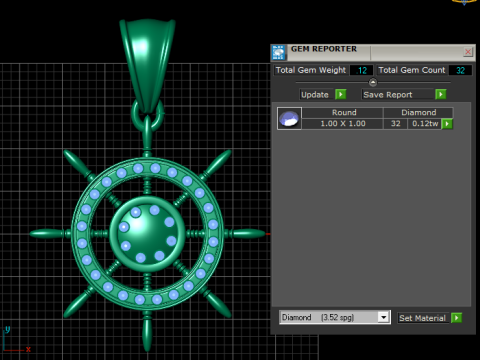
Task: Close the Gem Reporter panel
Action: 468,52
